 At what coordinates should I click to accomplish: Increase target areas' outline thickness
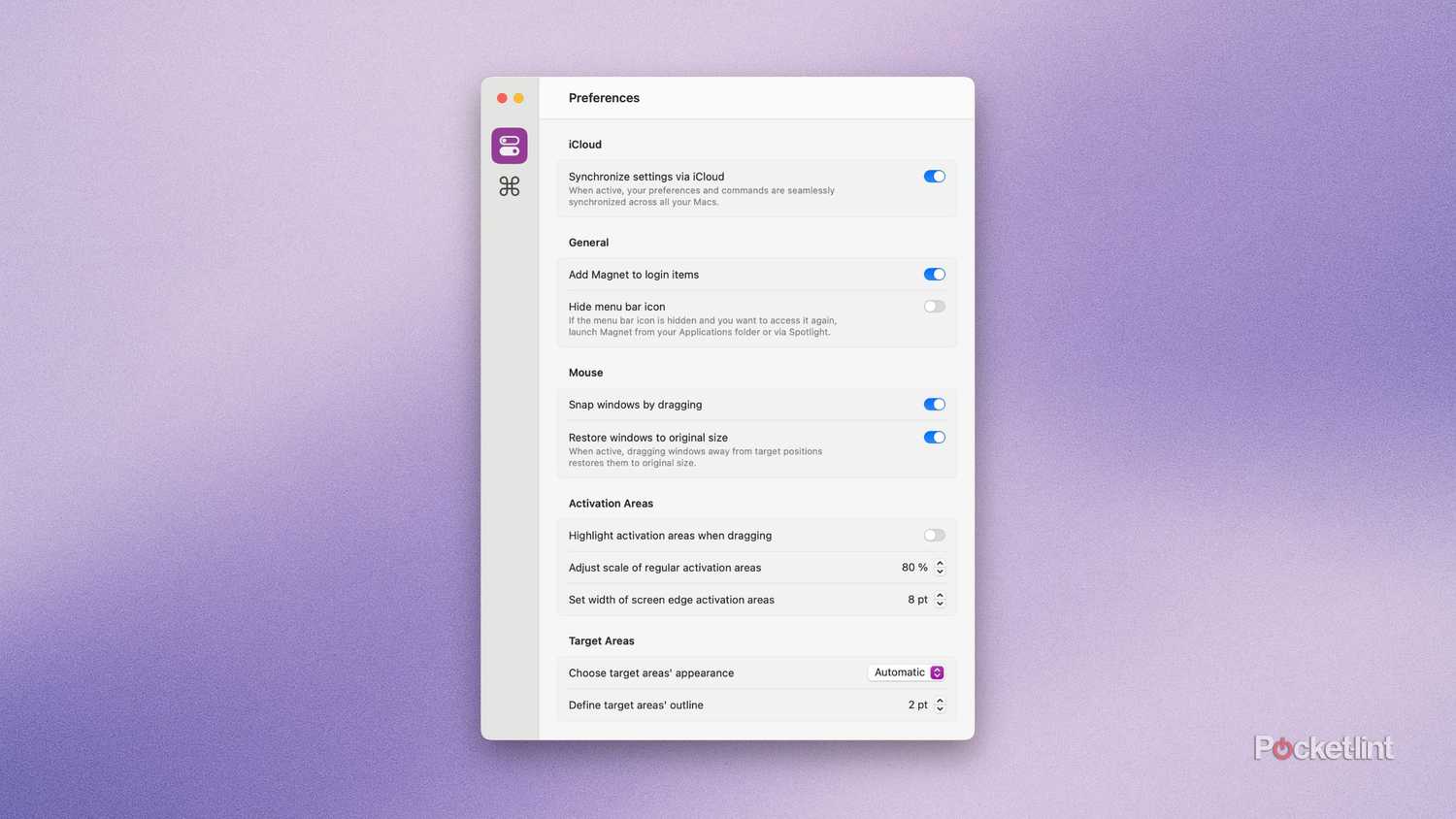tap(939, 701)
